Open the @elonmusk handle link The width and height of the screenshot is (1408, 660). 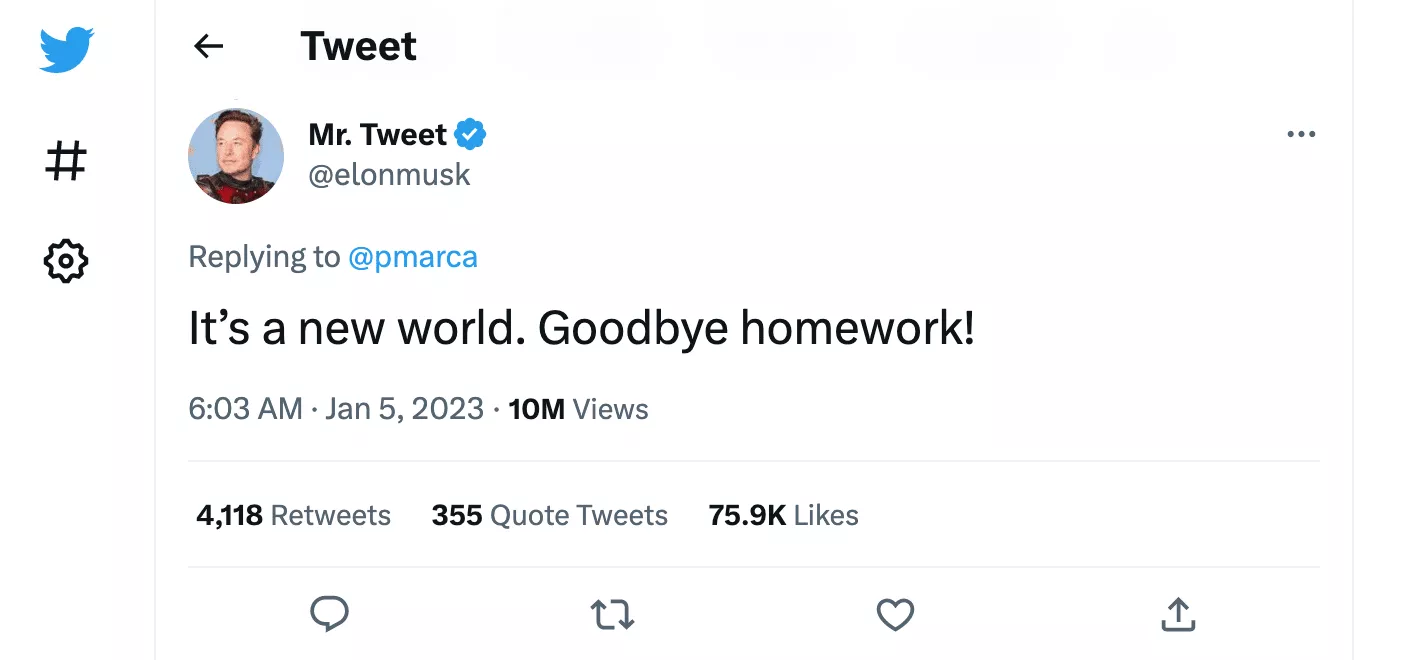point(389,175)
